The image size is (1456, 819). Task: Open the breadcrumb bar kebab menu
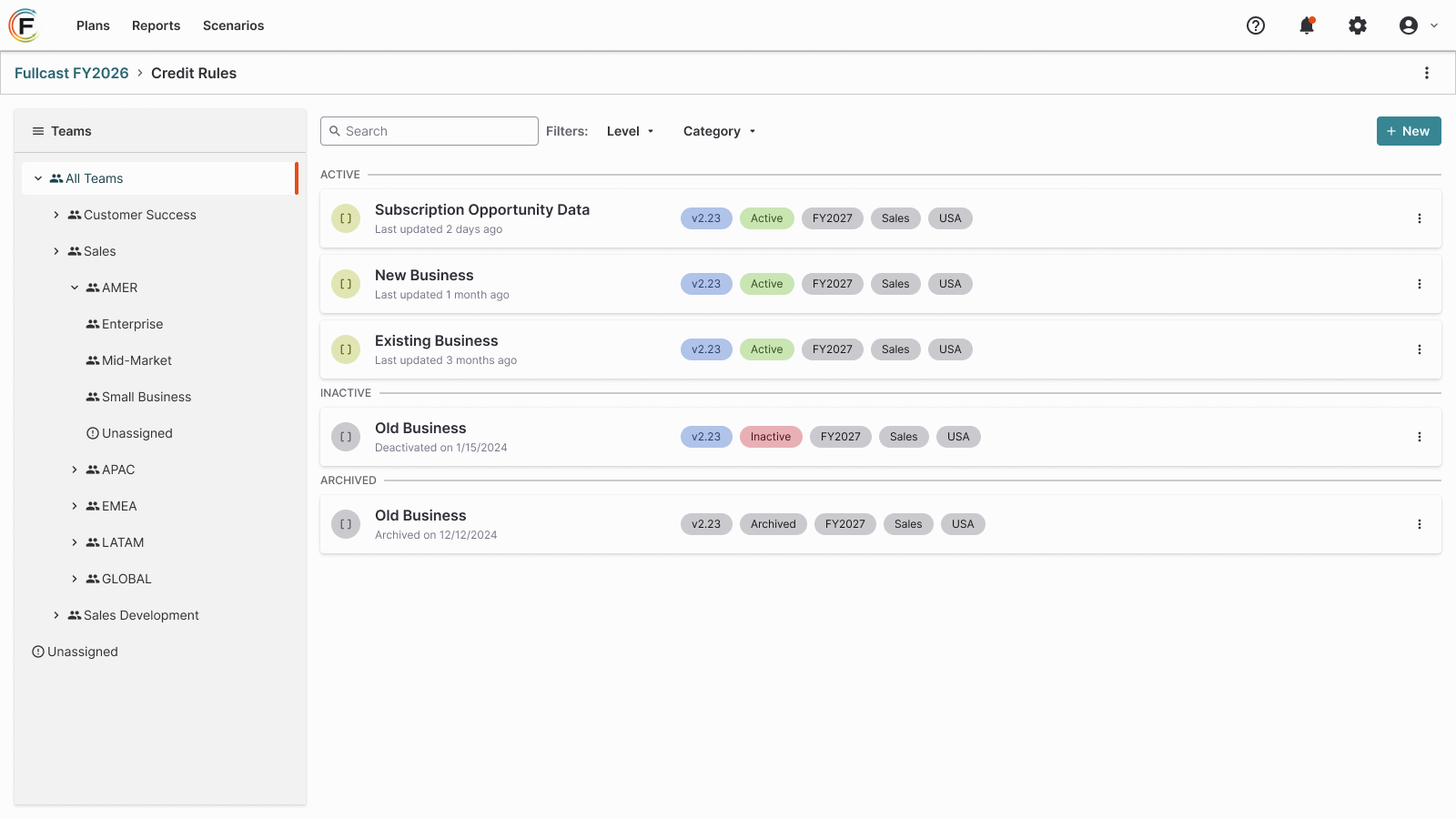[1427, 73]
